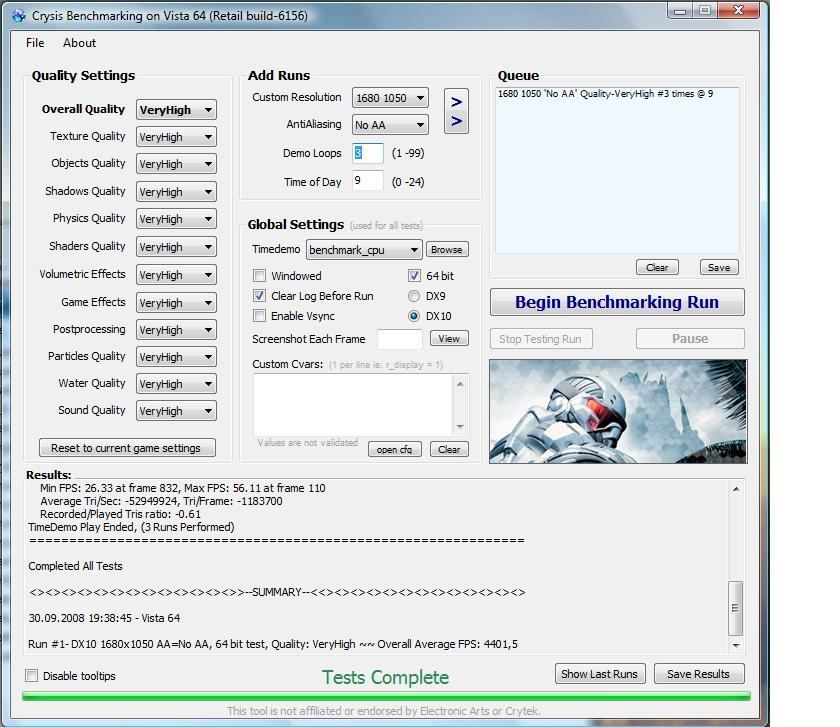Open Postprocessing quality dropdown
This screenshot has height=727, width=840.
pyautogui.click(x=176, y=330)
